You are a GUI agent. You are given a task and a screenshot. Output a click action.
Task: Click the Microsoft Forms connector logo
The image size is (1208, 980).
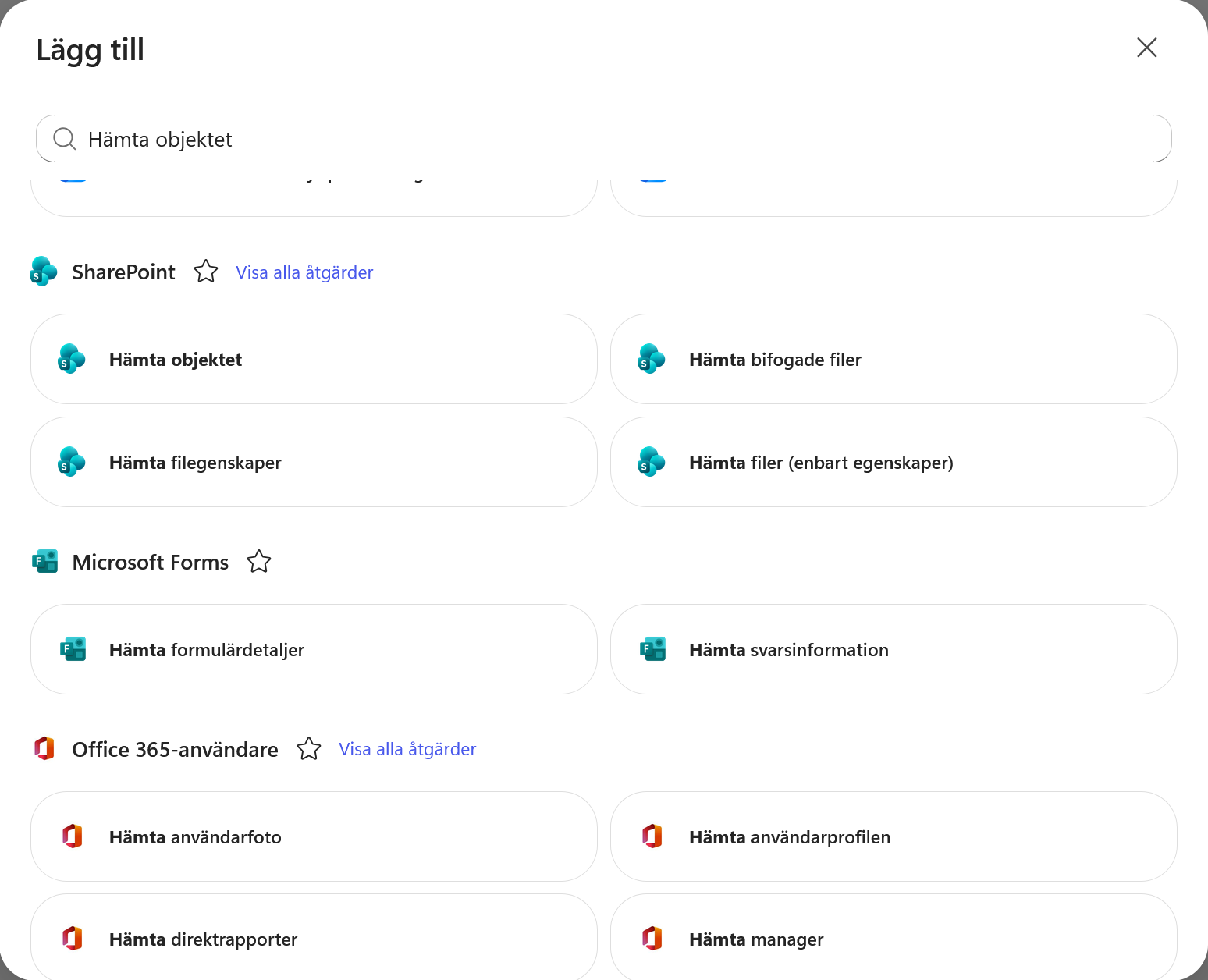44,562
